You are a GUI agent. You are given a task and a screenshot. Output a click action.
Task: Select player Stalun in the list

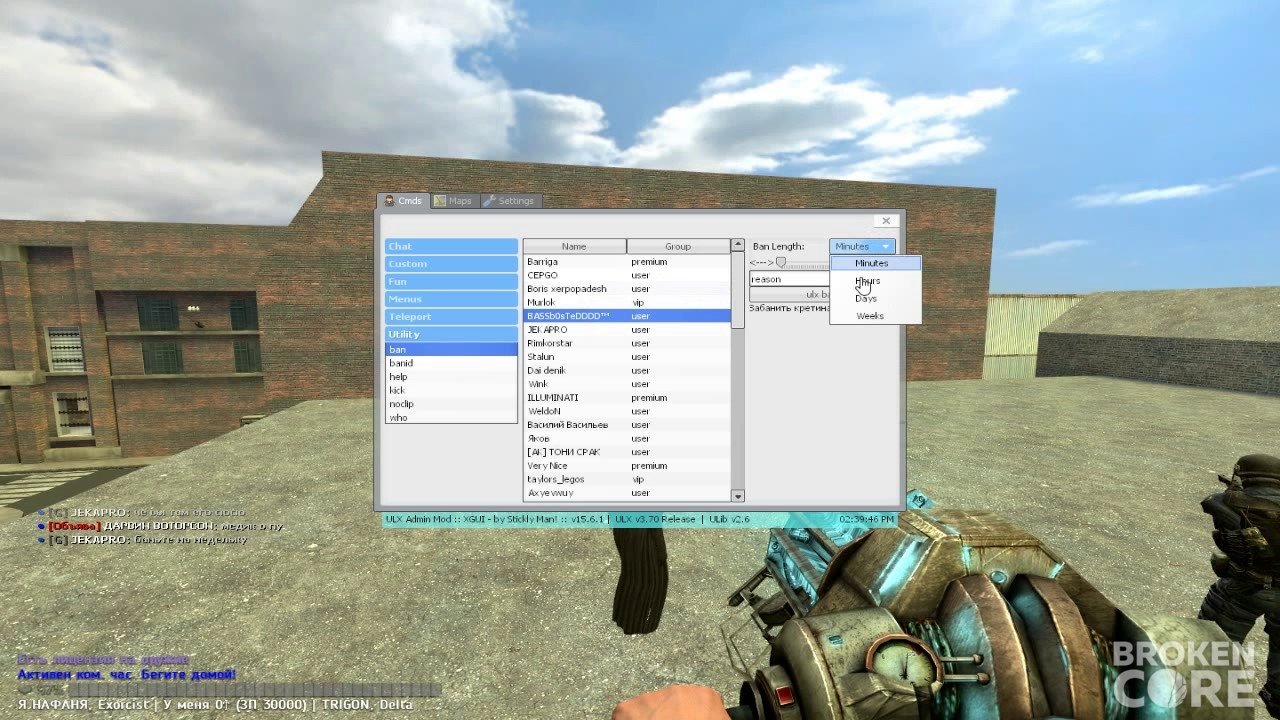click(x=627, y=357)
